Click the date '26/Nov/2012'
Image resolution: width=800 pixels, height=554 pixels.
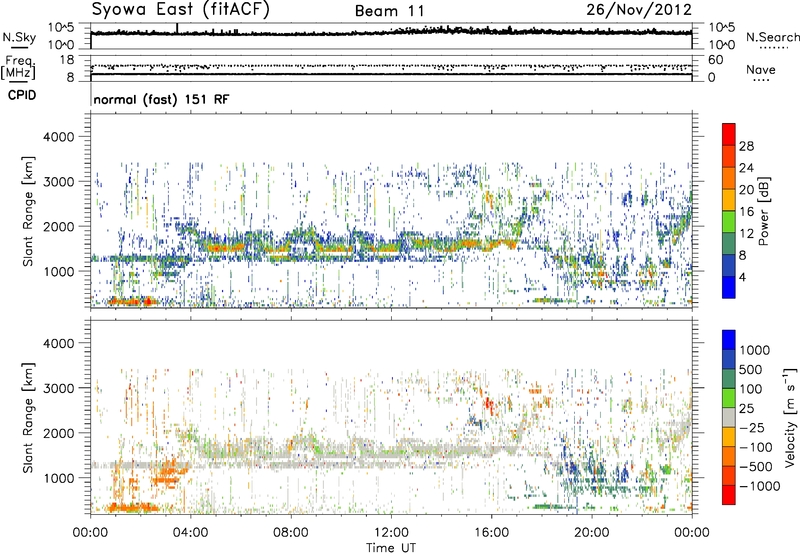(639, 9)
